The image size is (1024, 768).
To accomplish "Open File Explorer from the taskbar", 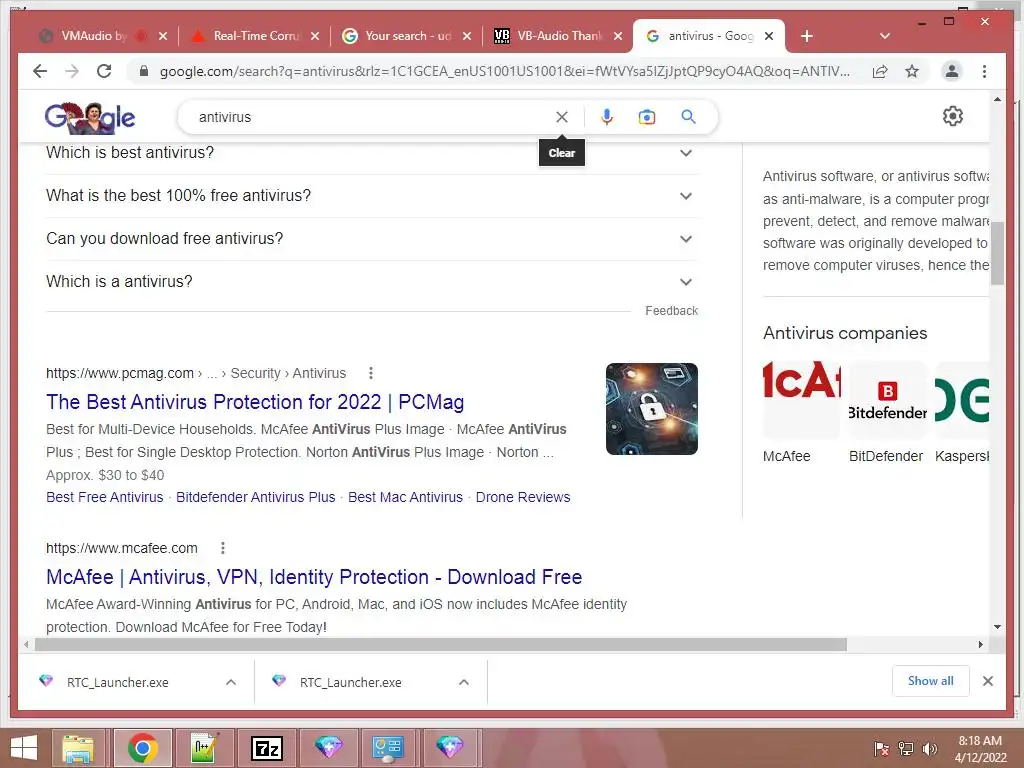I will coord(78,748).
